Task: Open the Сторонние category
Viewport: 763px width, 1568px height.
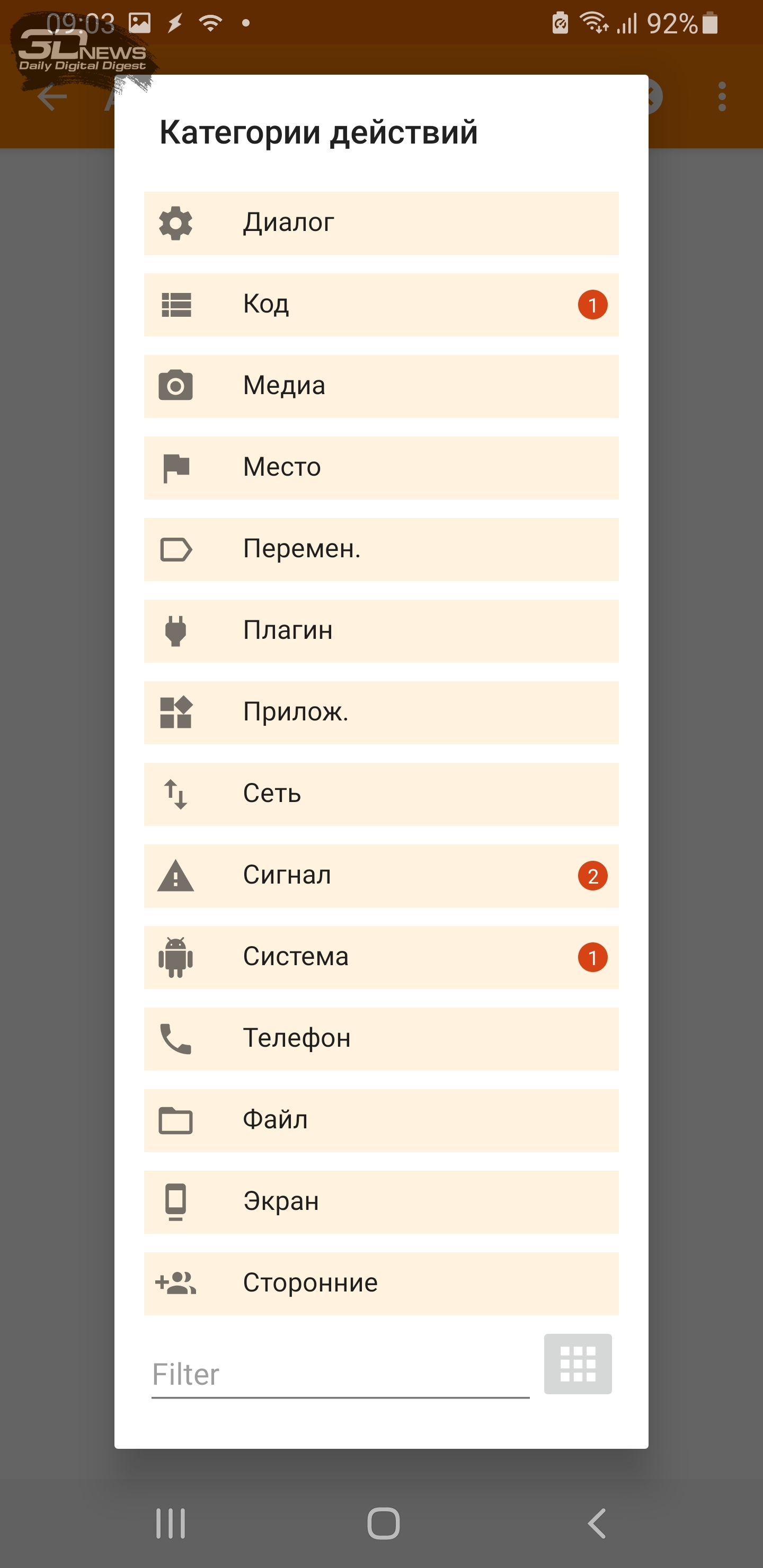Action: click(x=381, y=1283)
